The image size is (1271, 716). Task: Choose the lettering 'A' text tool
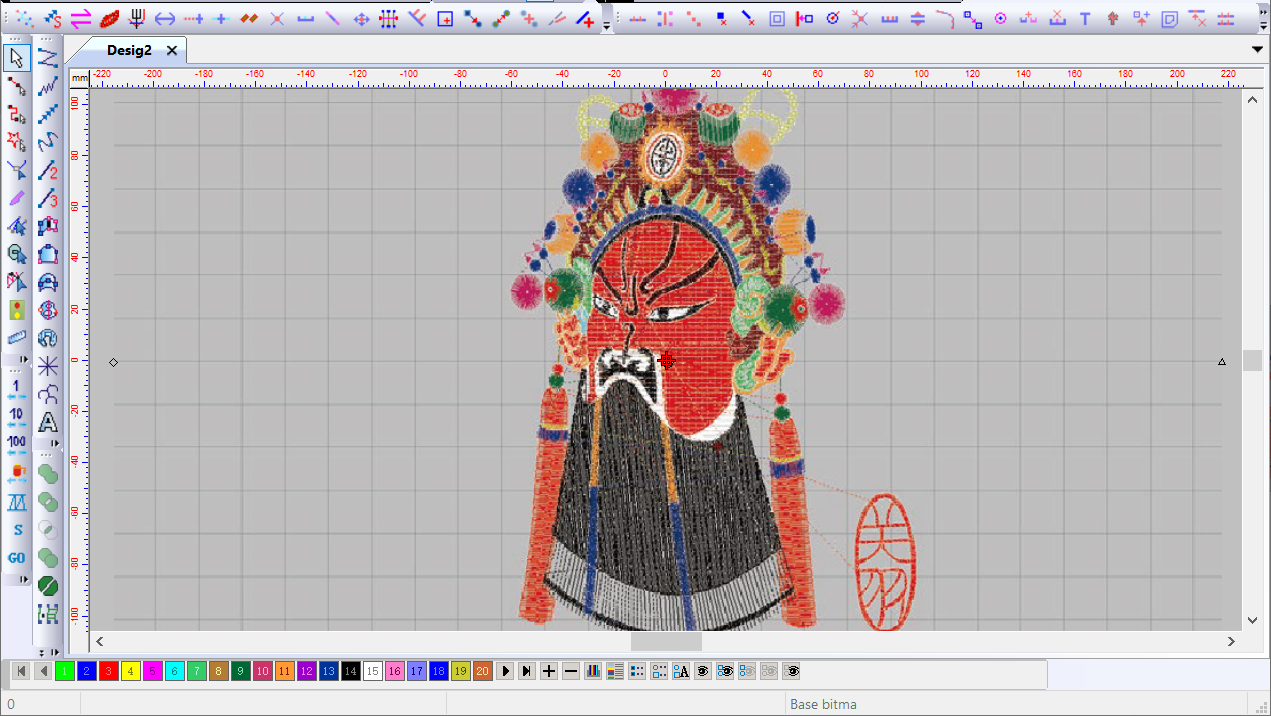click(47, 423)
